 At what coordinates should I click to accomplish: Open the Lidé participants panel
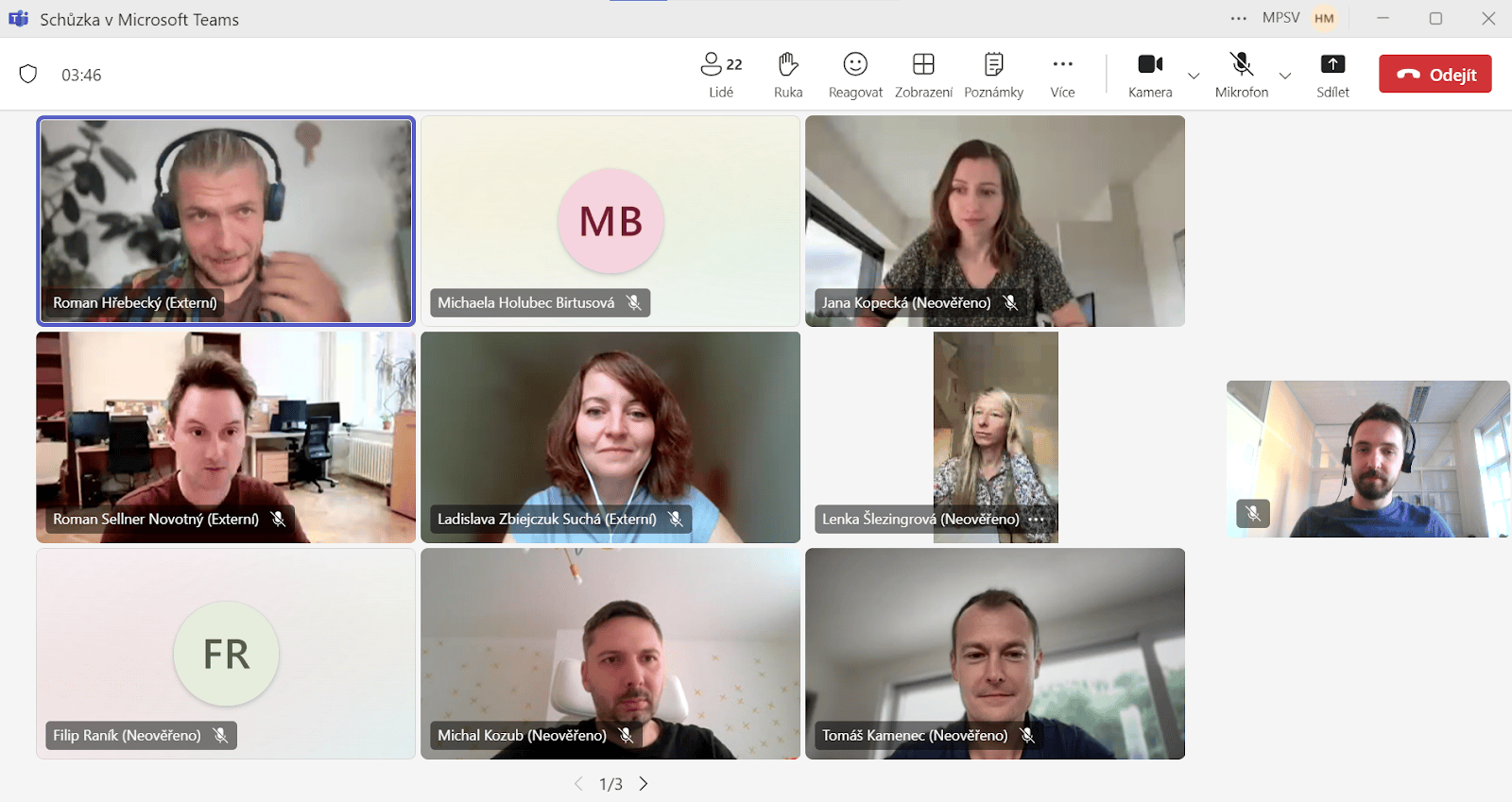pos(721,75)
